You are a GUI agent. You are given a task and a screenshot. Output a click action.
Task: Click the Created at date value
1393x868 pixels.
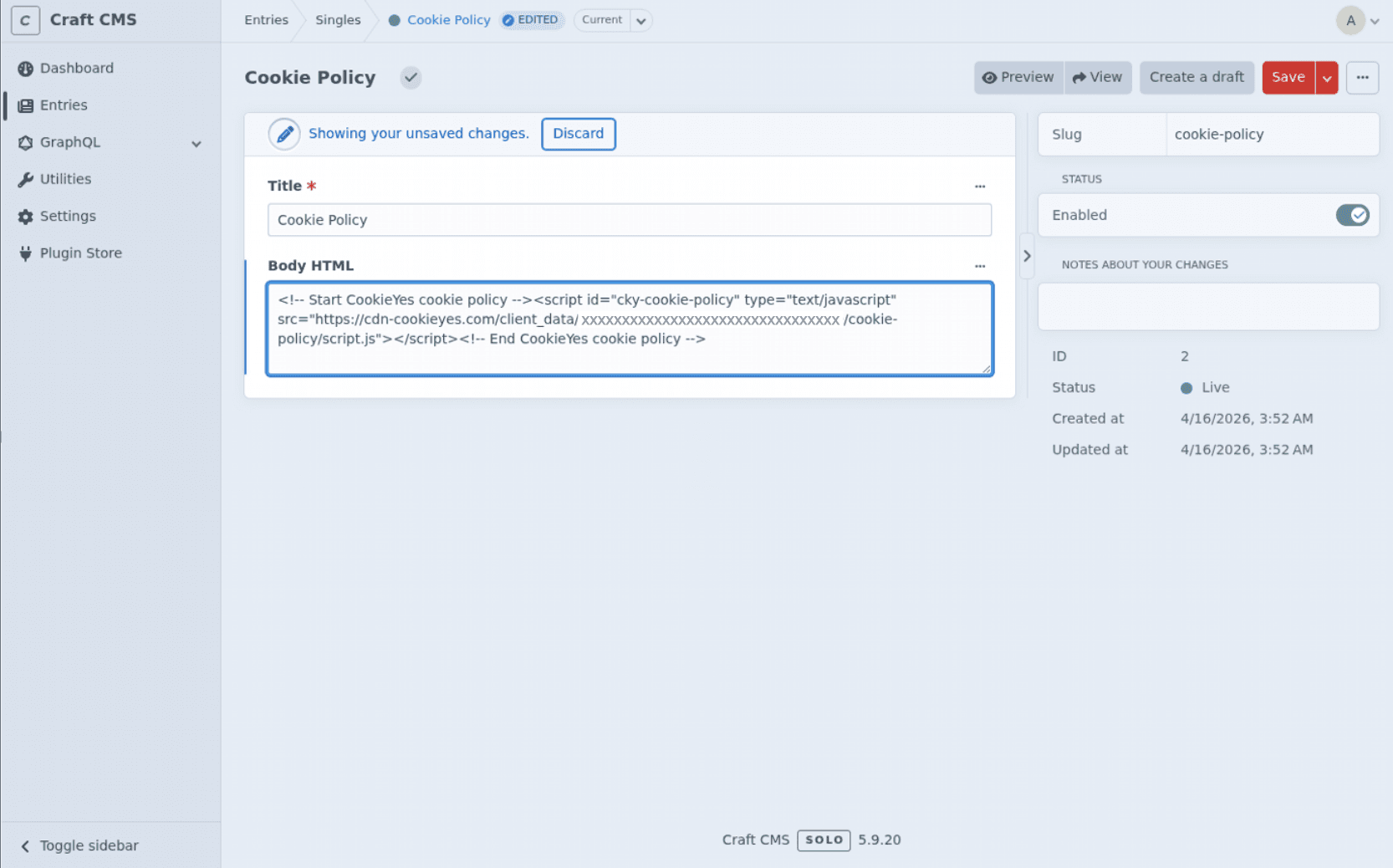coord(1247,419)
